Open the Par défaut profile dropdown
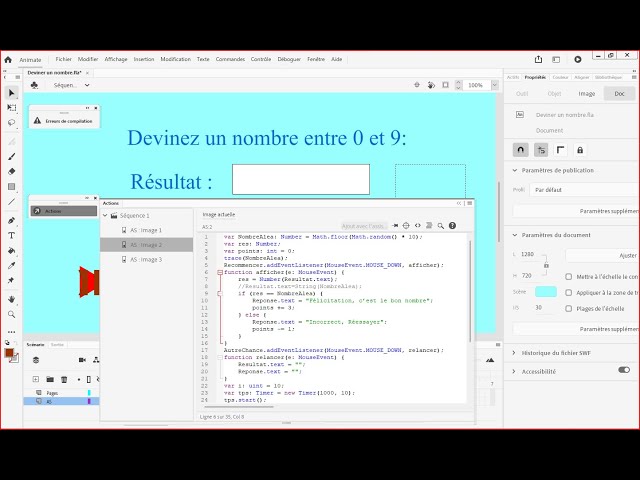This screenshot has height=480, width=640. tap(584, 190)
